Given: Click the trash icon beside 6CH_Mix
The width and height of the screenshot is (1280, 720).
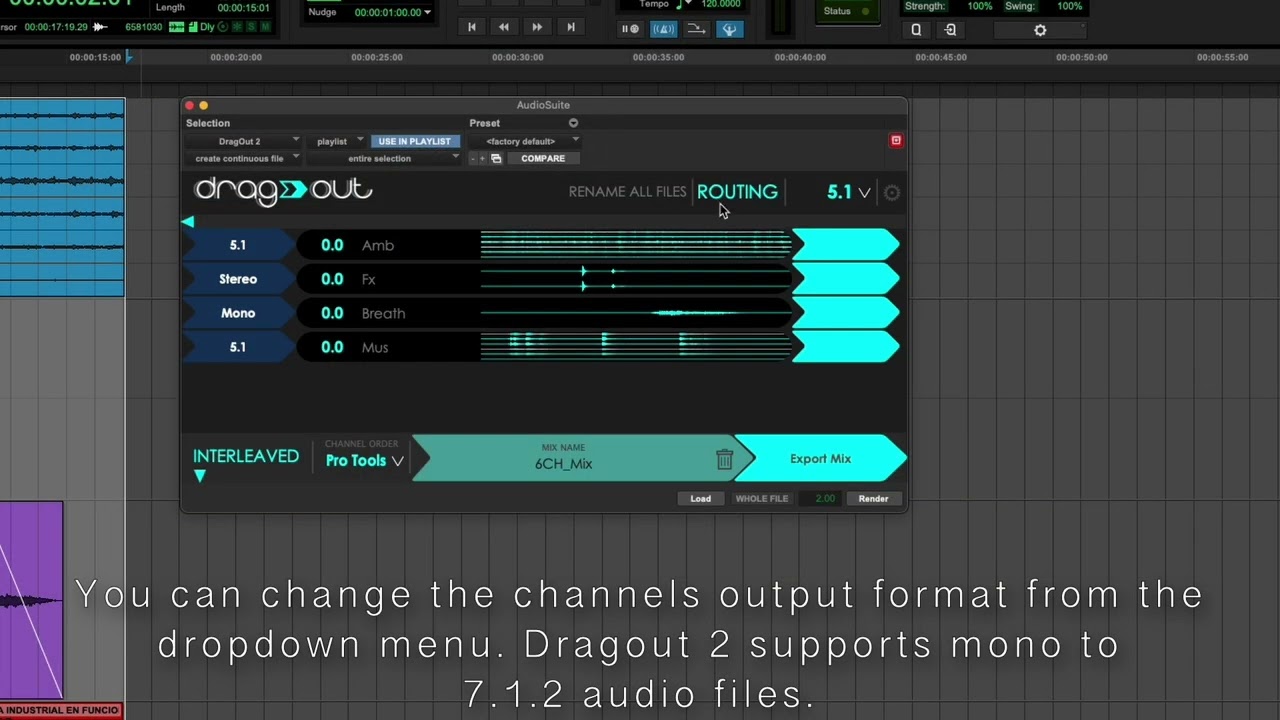Looking at the screenshot, I should point(724,459).
